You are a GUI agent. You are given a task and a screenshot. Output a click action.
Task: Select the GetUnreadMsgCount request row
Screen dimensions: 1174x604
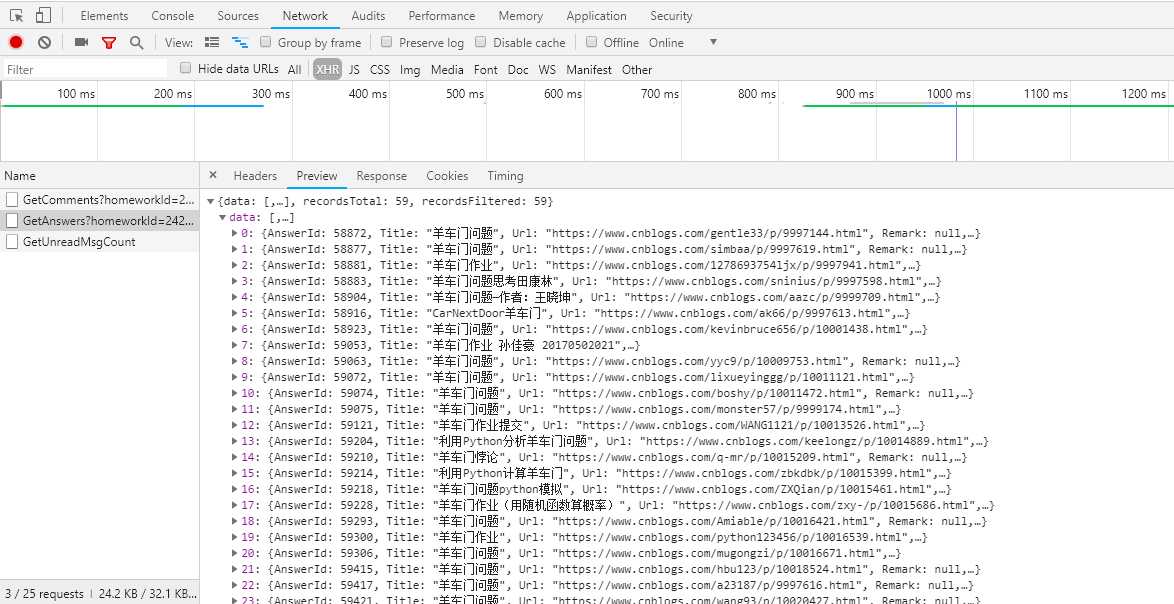coord(100,242)
